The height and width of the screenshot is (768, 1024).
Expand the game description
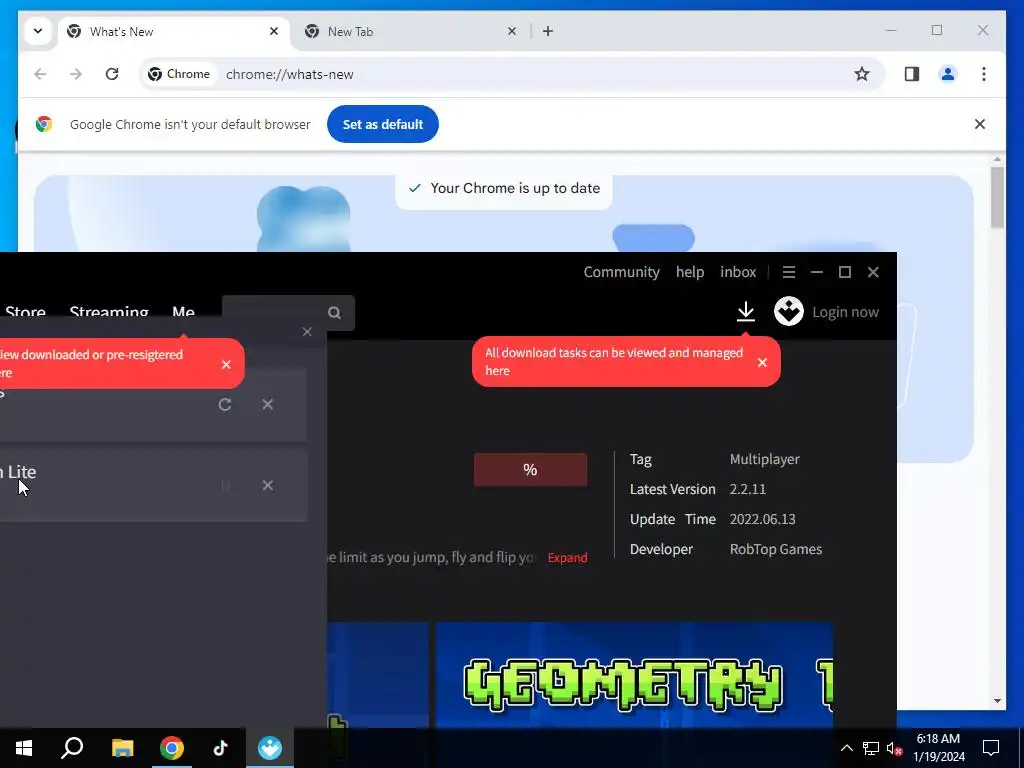pos(567,558)
